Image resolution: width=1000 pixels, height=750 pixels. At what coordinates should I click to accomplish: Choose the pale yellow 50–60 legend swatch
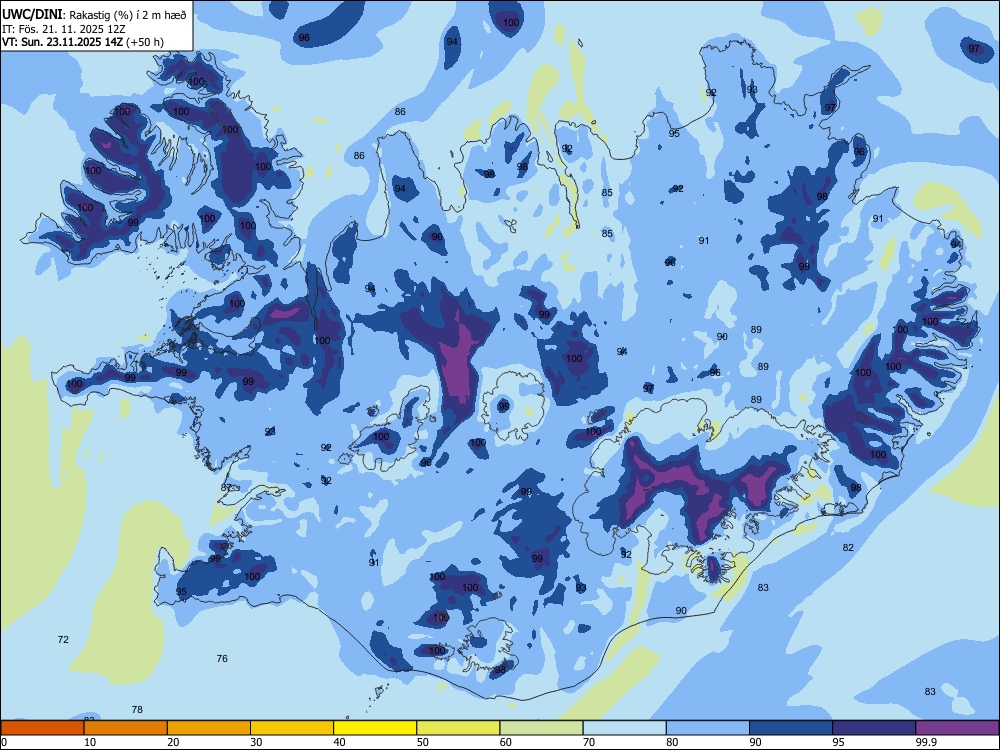point(458,728)
